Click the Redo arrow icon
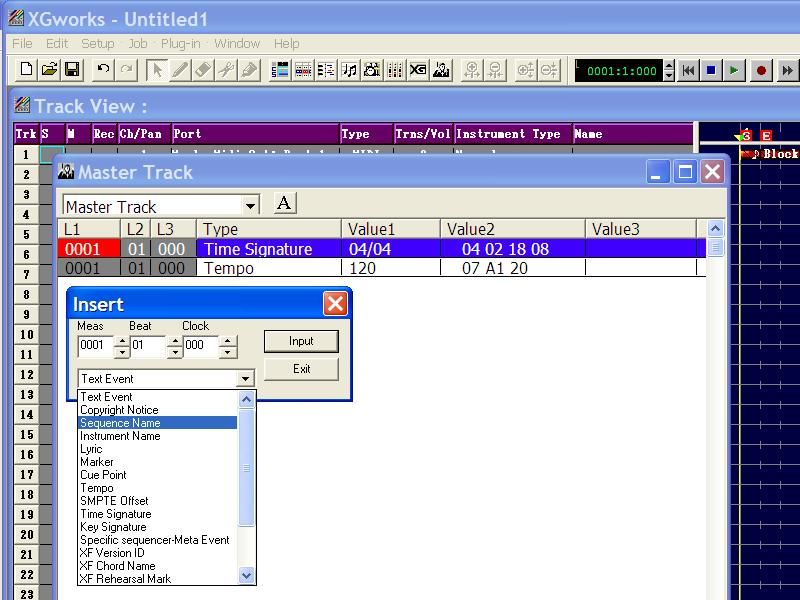Screen dimensions: 800x600 pyautogui.click(x=127, y=69)
